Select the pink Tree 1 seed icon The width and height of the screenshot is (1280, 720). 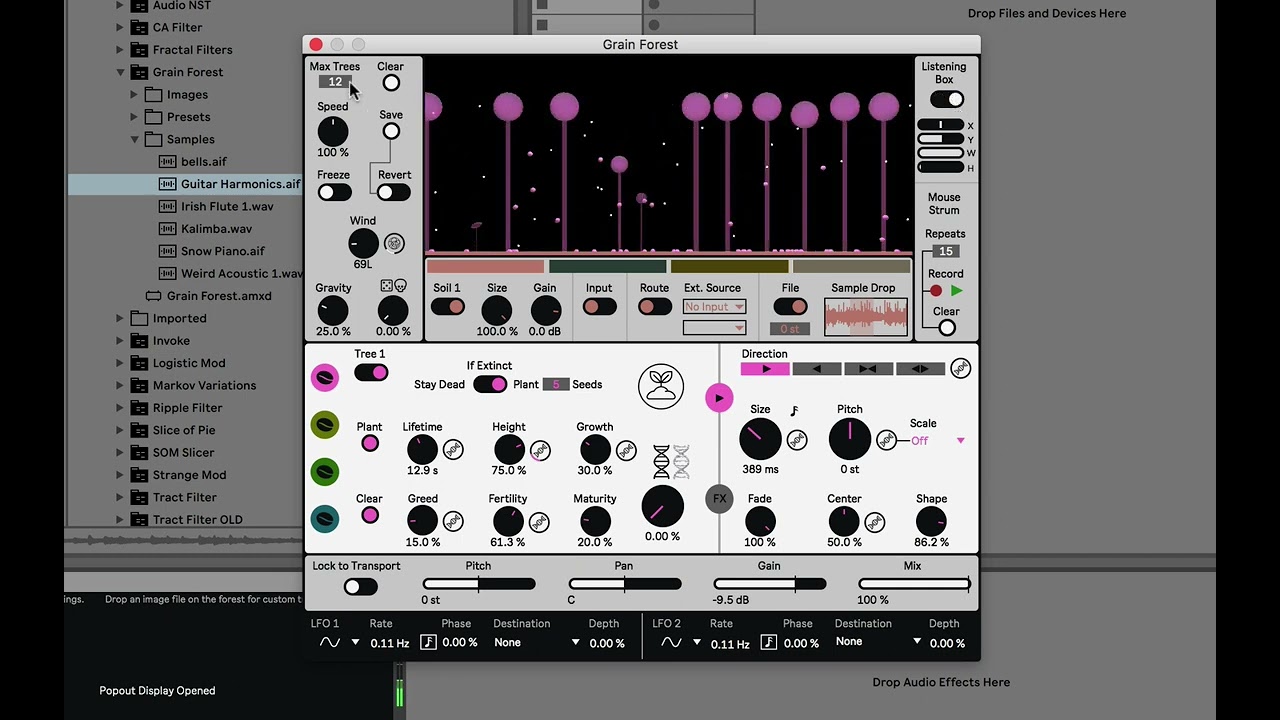point(325,377)
